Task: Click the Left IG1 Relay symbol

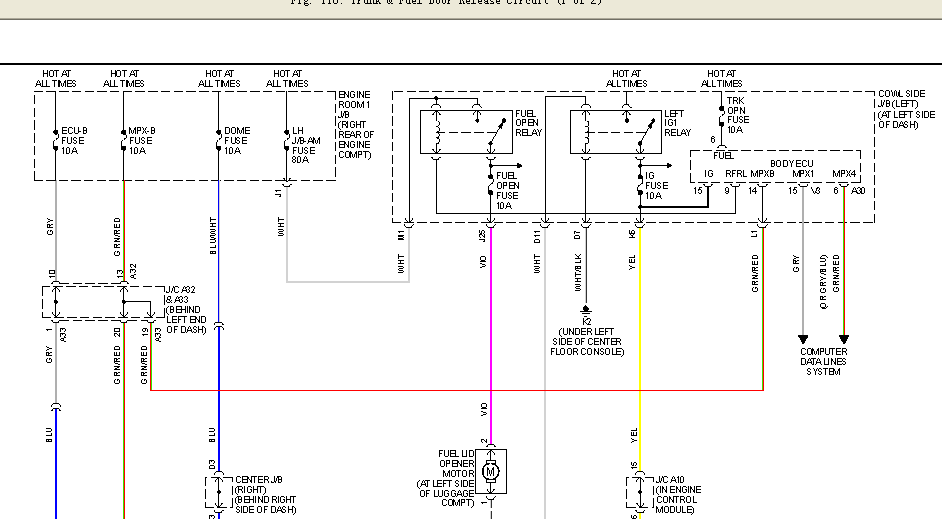Action: point(616,132)
